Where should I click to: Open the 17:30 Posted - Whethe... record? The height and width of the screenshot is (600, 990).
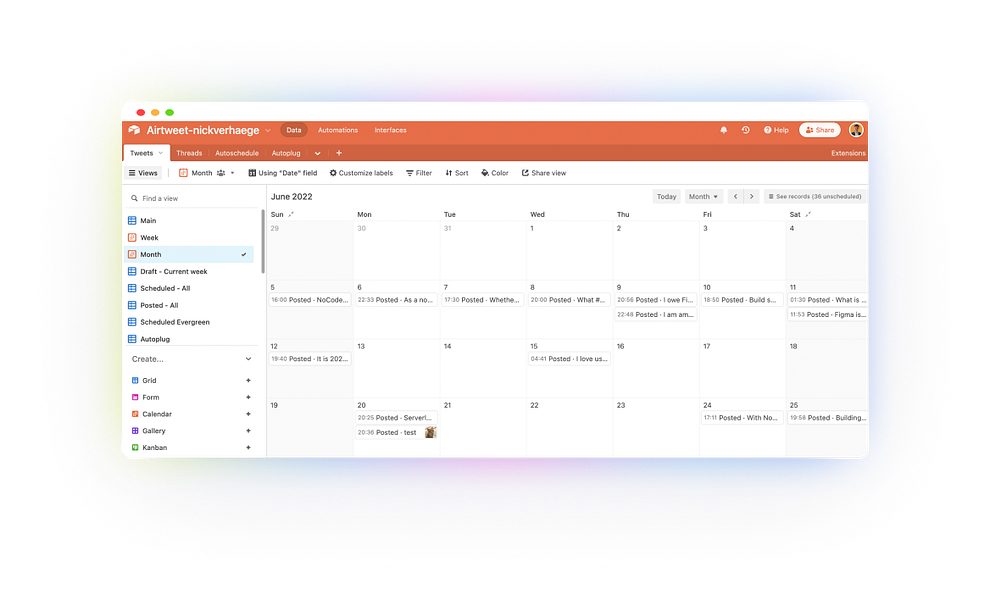coord(483,300)
